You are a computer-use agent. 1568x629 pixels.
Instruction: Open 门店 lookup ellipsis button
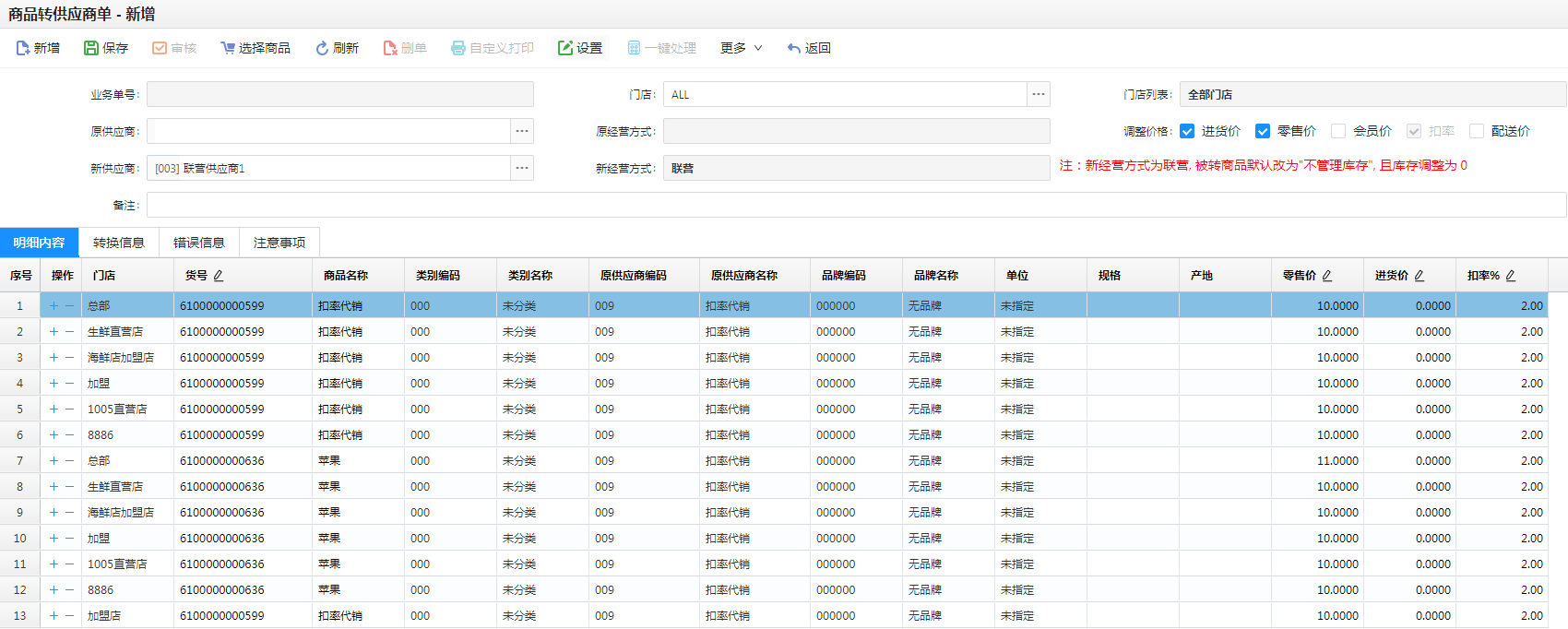[1039, 94]
